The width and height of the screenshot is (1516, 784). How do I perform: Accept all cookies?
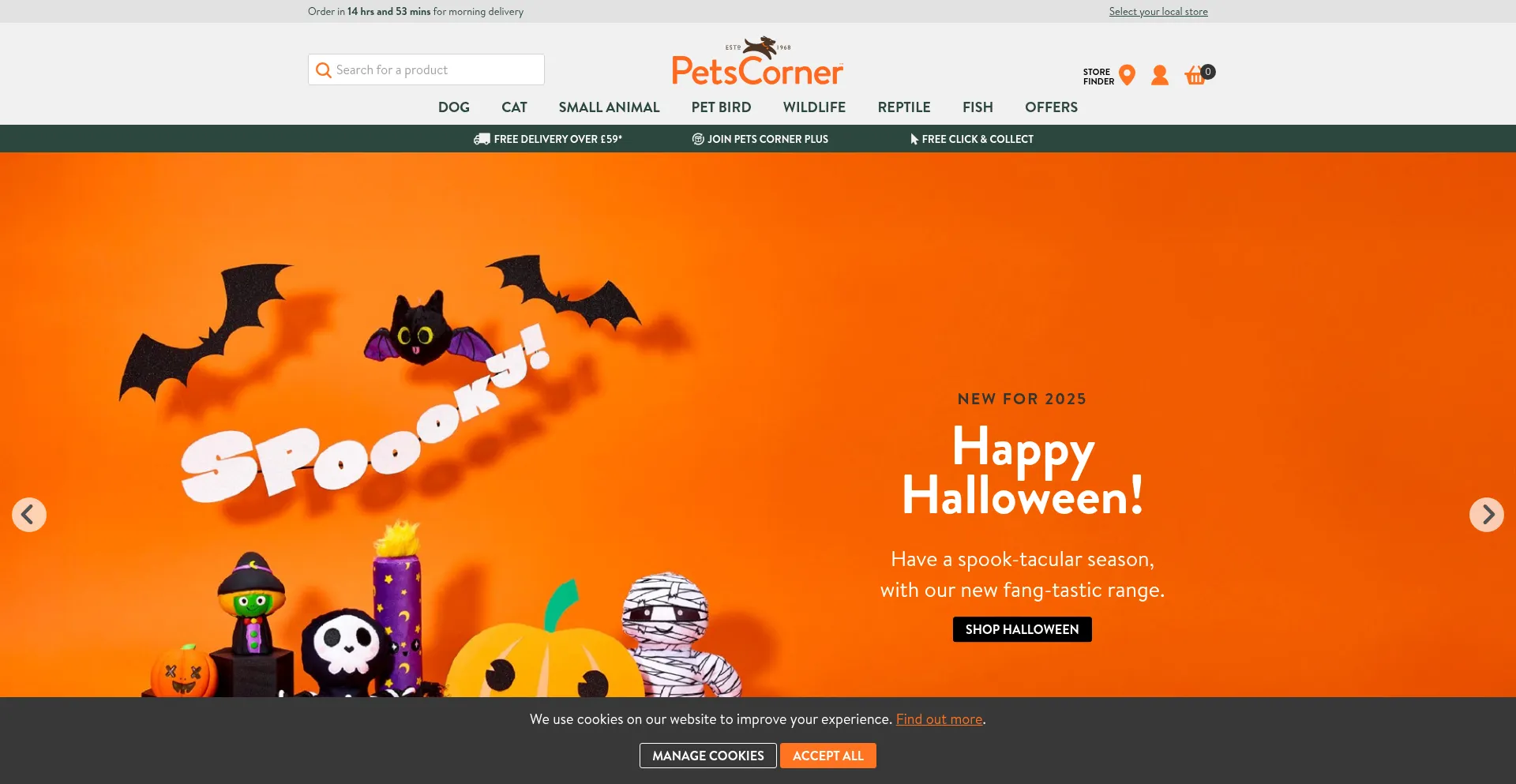pyautogui.click(x=828, y=756)
